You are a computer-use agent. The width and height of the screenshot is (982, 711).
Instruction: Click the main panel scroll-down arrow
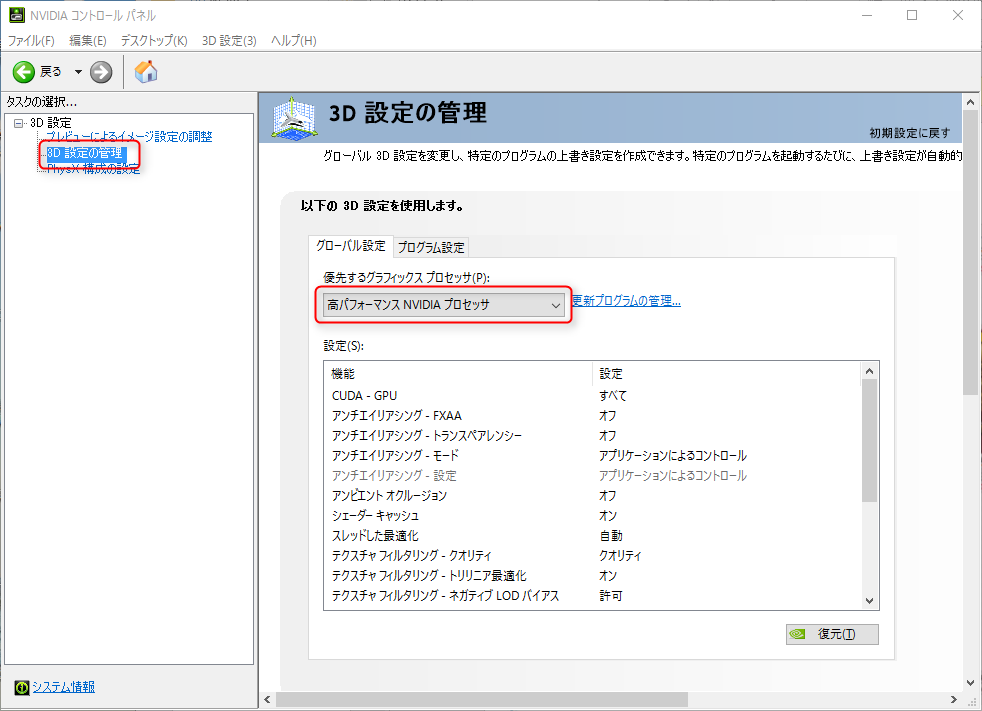pyautogui.click(x=971, y=683)
